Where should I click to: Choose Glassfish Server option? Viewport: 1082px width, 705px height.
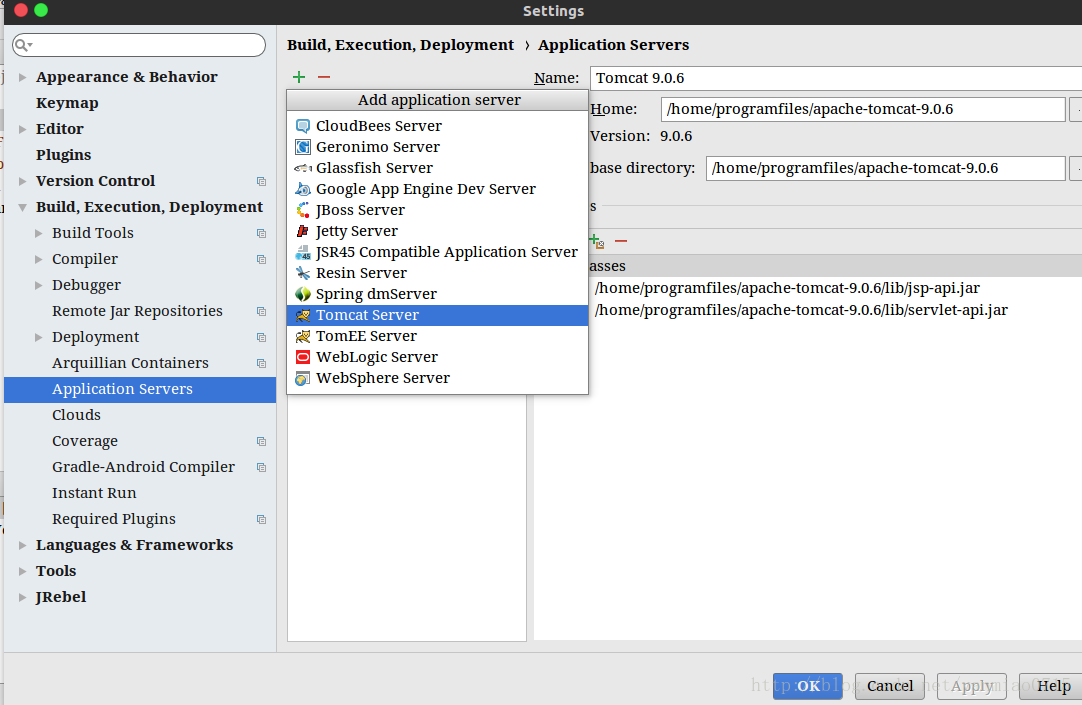click(437, 168)
